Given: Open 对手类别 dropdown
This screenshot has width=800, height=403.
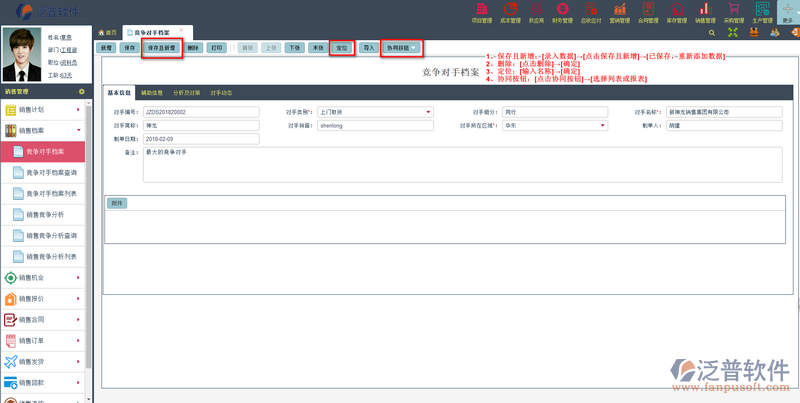Looking at the screenshot, I should pos(428,112).
